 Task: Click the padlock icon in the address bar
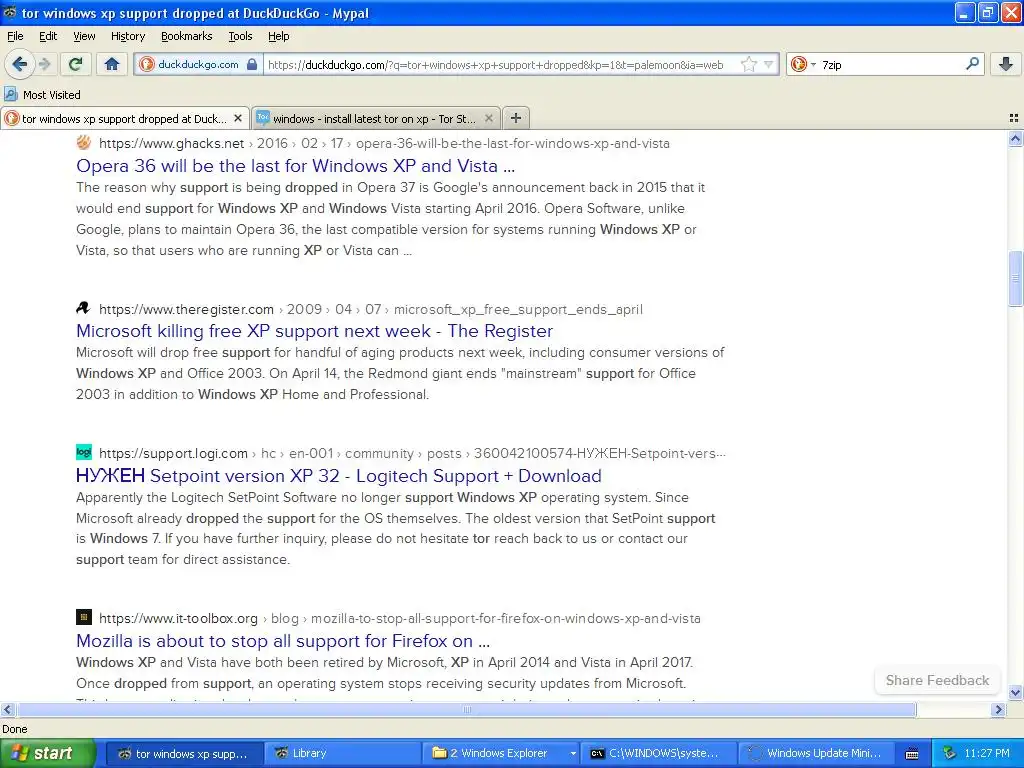click(x=252, y=64)
